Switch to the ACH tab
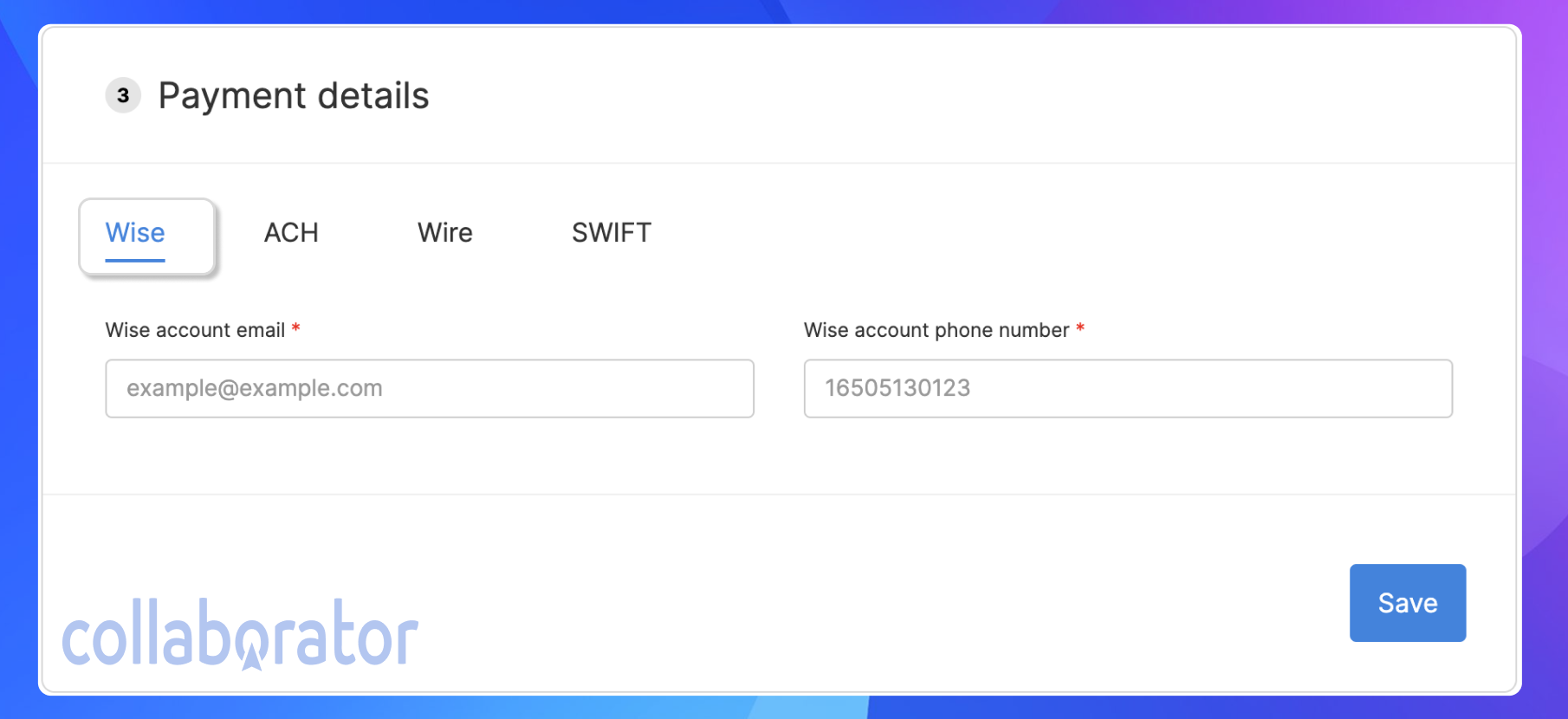The width and height of the screenshot is (1568, 719). coord(291,233)
